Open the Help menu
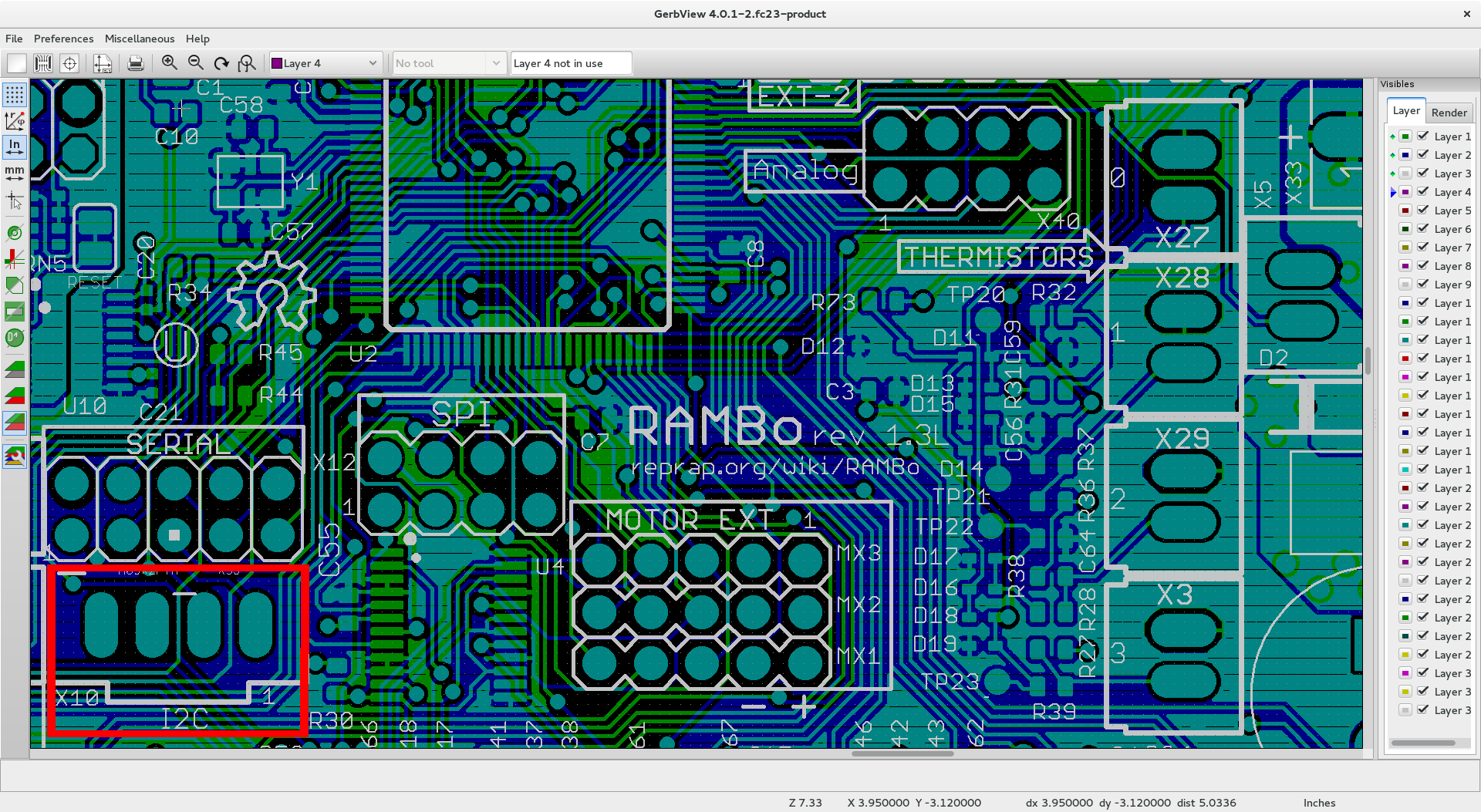The image size is (1481, 812). click(197, 39)
